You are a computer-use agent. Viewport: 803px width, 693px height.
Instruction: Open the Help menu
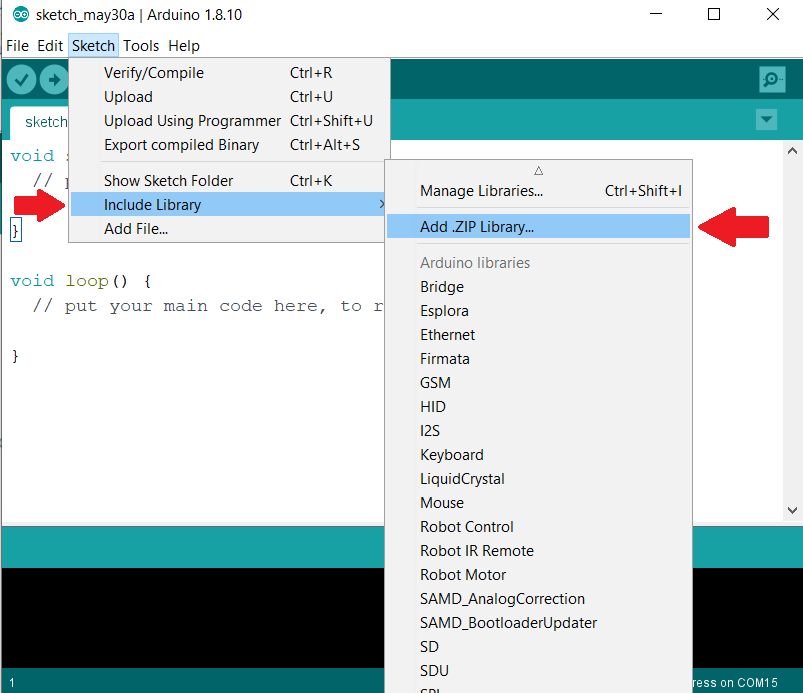(x=184, y=46)
